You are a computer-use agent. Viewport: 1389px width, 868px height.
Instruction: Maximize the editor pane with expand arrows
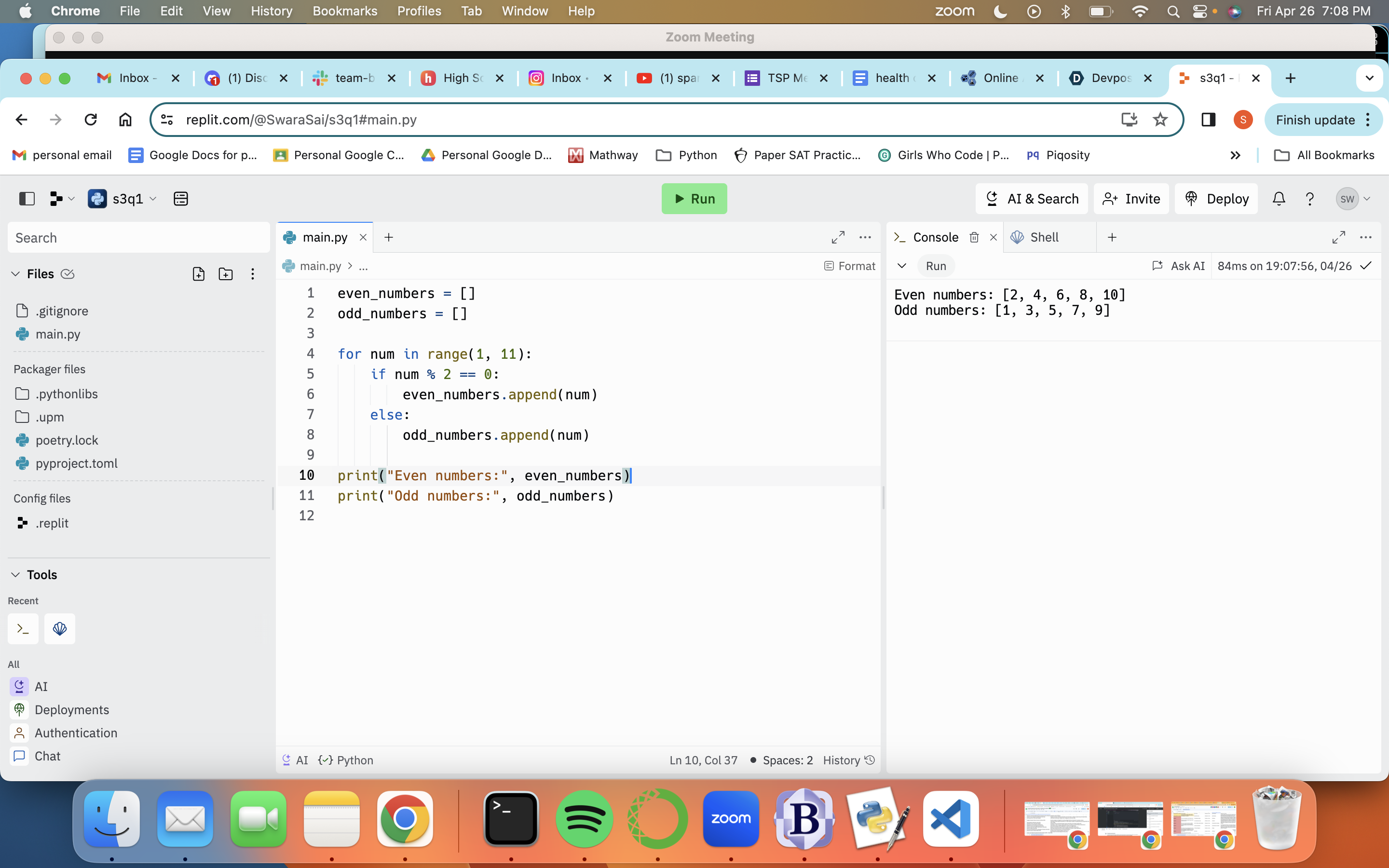coord(837,237)
